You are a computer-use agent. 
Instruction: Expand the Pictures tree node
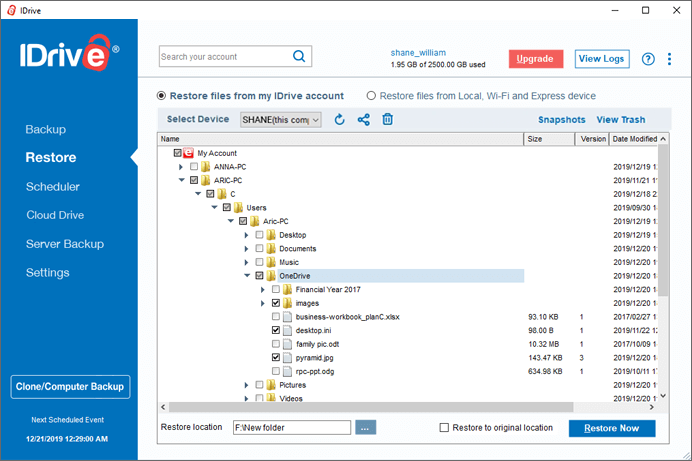pos(246,385)
